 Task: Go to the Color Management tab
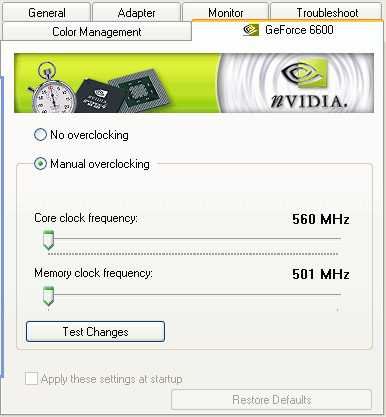click(x=97, y=32)
